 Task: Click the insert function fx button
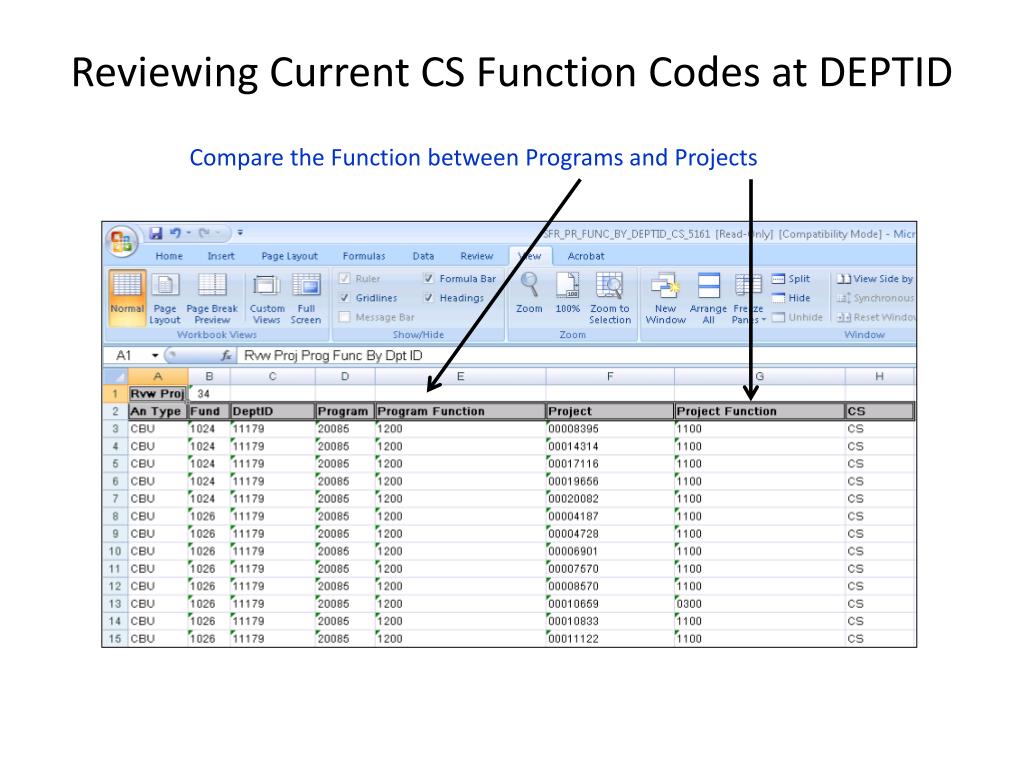226,356
